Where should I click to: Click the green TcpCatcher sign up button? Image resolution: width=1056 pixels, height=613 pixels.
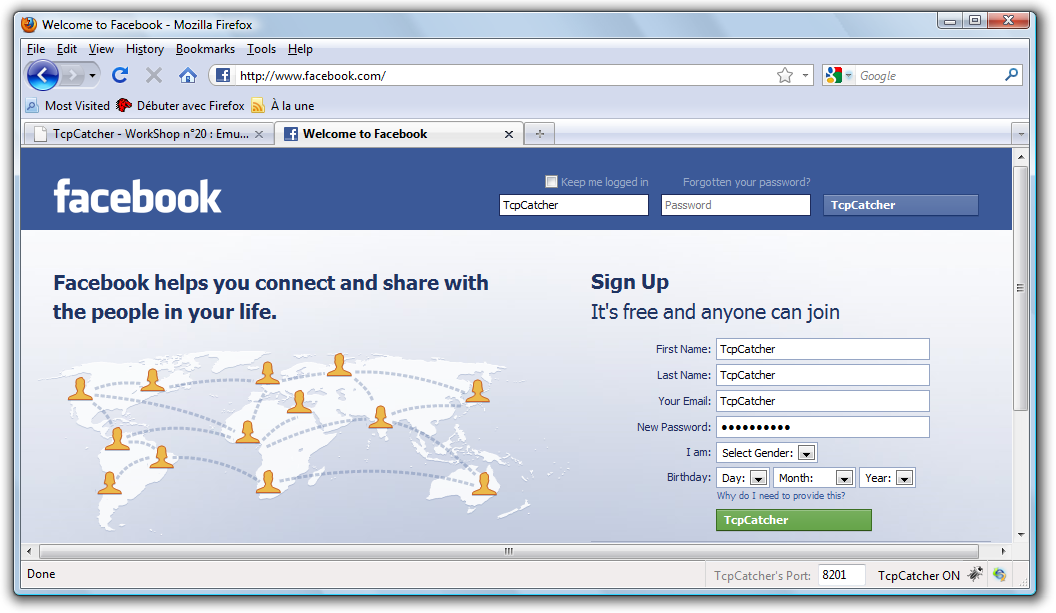(793, 520)
